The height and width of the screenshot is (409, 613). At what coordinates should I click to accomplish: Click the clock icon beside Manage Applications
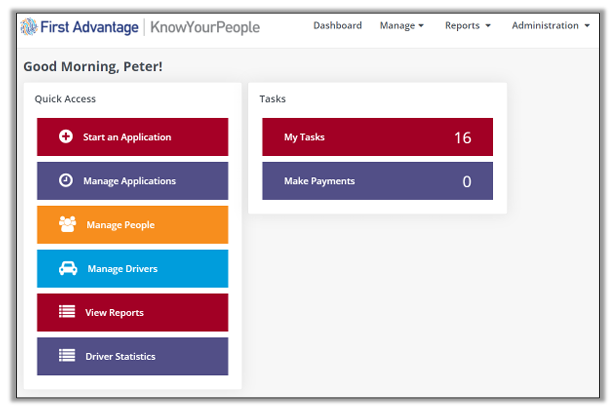click(x=66, y=181)
